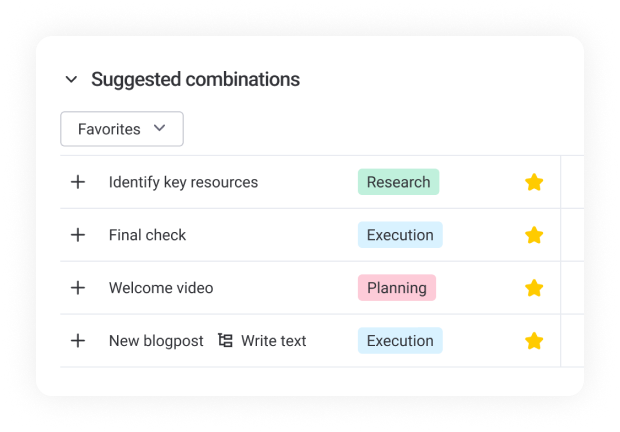620x432 pixels.
Task: Click the Execution tag on Final check
Action: [x=400, y=235]
